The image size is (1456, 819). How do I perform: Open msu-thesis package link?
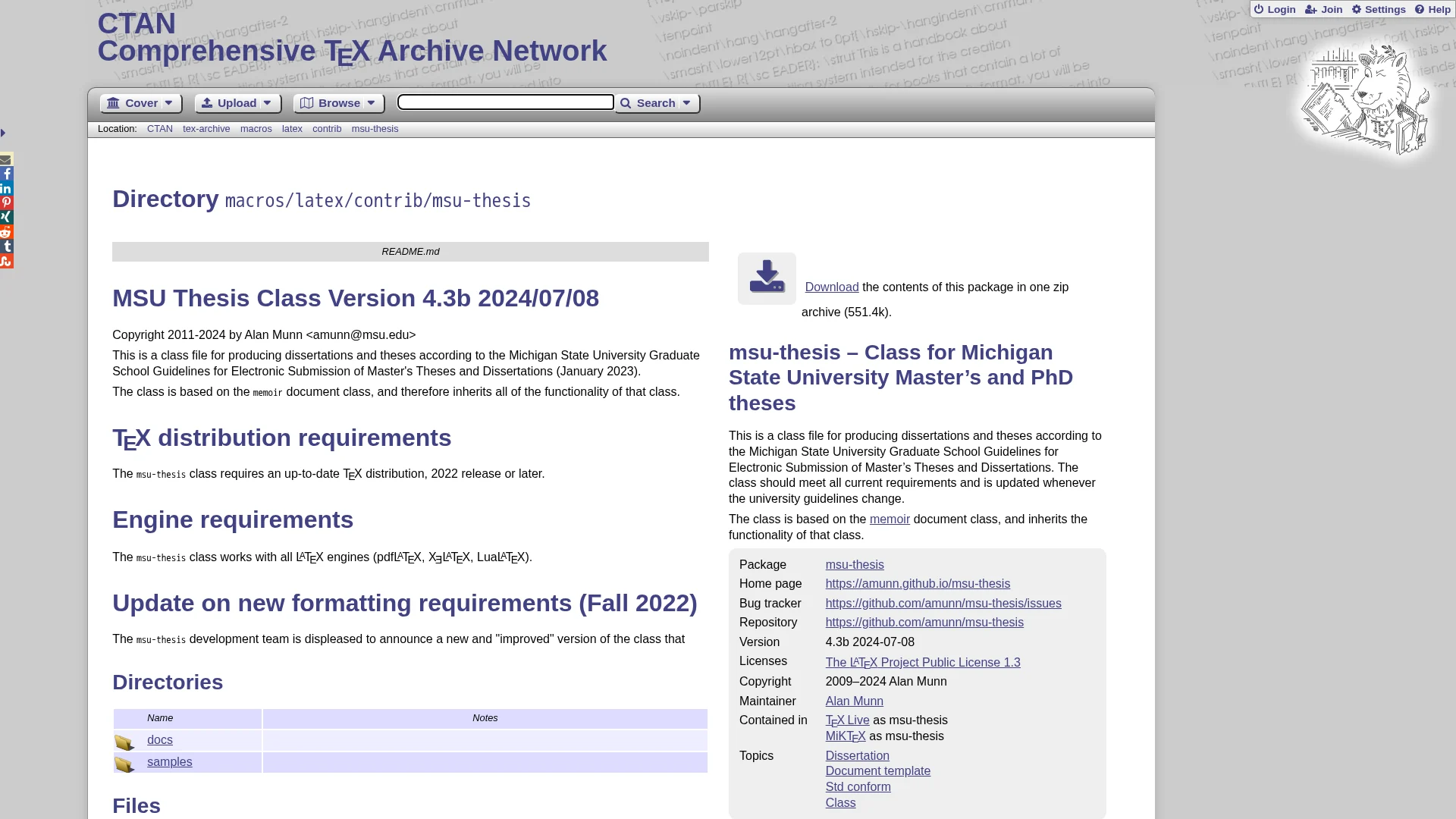tap(855, 564)
